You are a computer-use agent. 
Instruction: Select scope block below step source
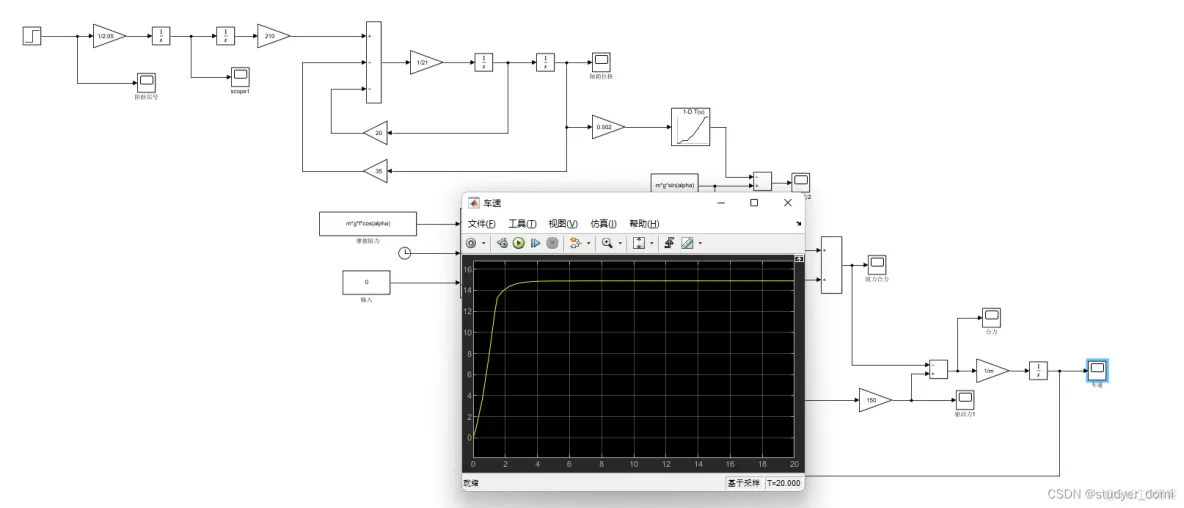[146, 82]
